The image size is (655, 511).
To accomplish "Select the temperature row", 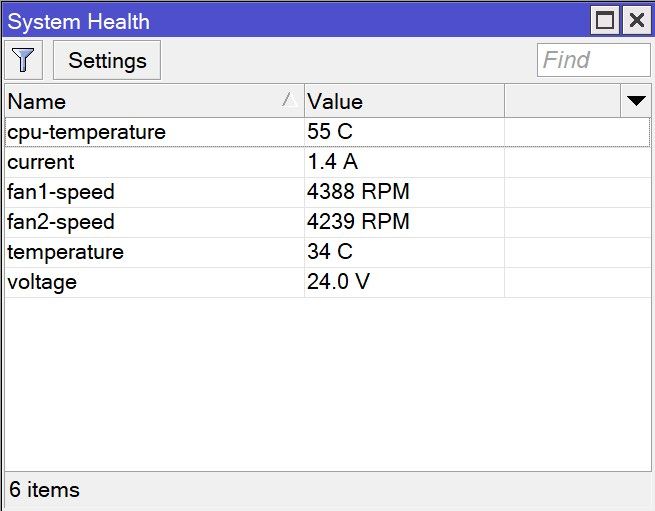I will (x=66, y=252).
